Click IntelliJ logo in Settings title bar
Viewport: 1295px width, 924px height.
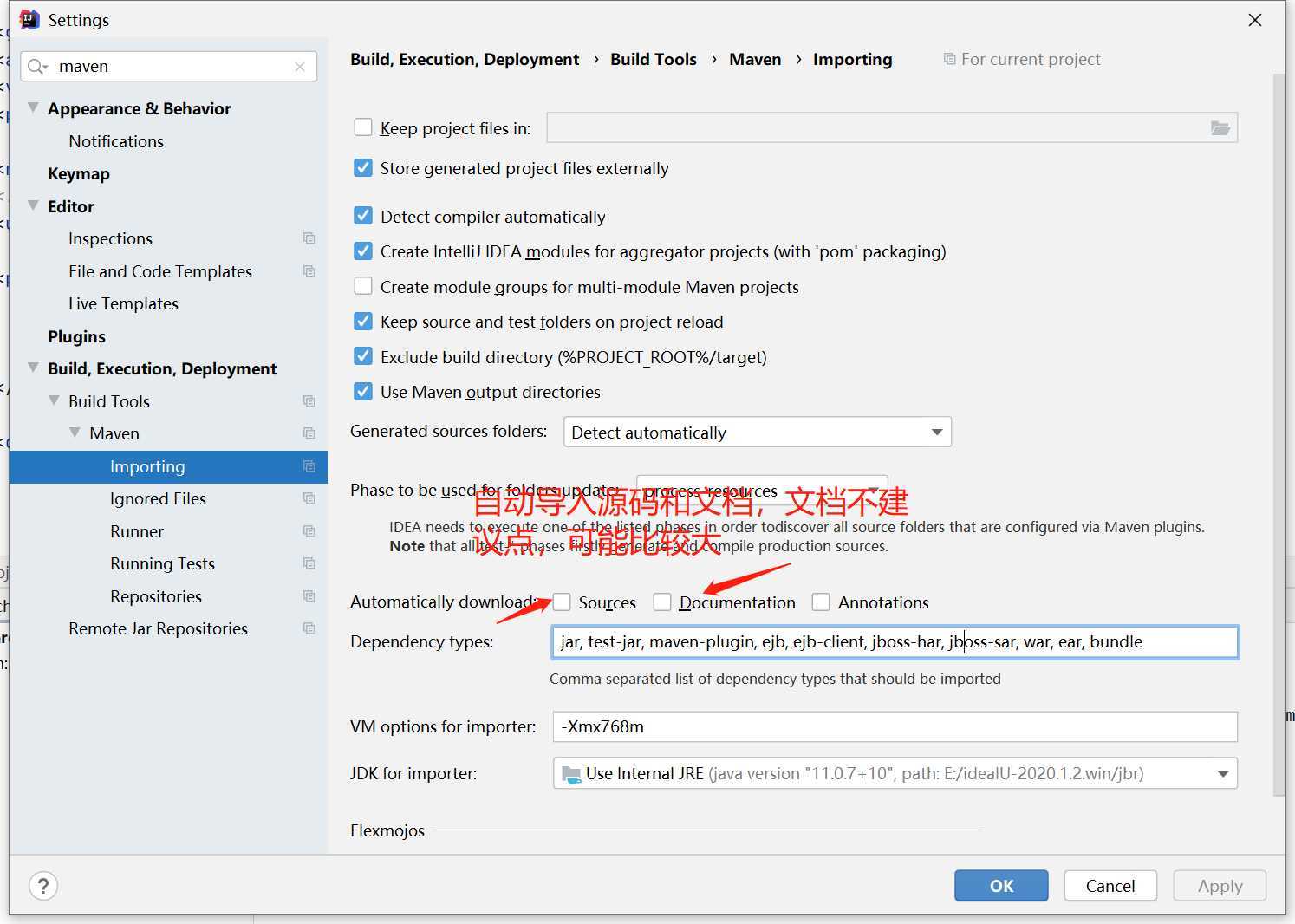(29, 19)
